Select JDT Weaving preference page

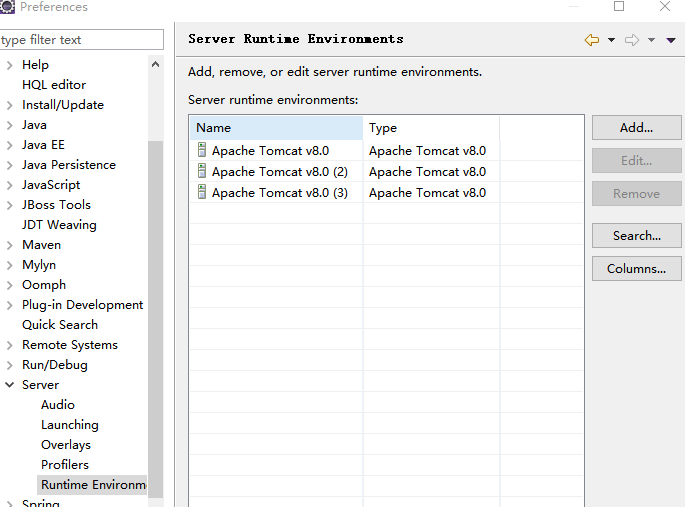pos(59,225)
